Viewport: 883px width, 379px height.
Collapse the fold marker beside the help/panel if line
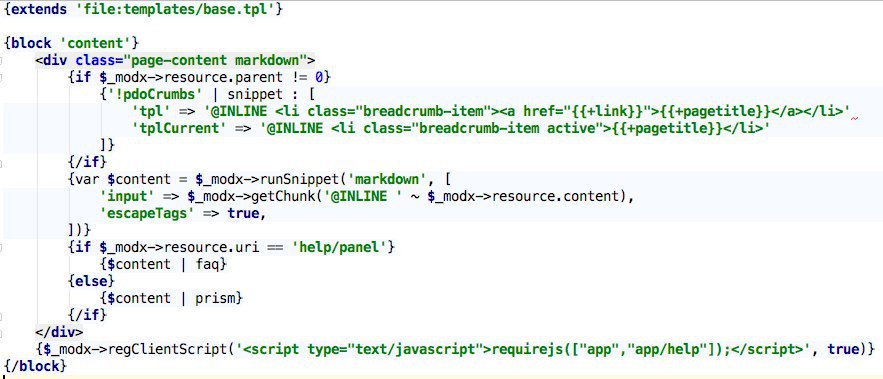tap(2, 247)
